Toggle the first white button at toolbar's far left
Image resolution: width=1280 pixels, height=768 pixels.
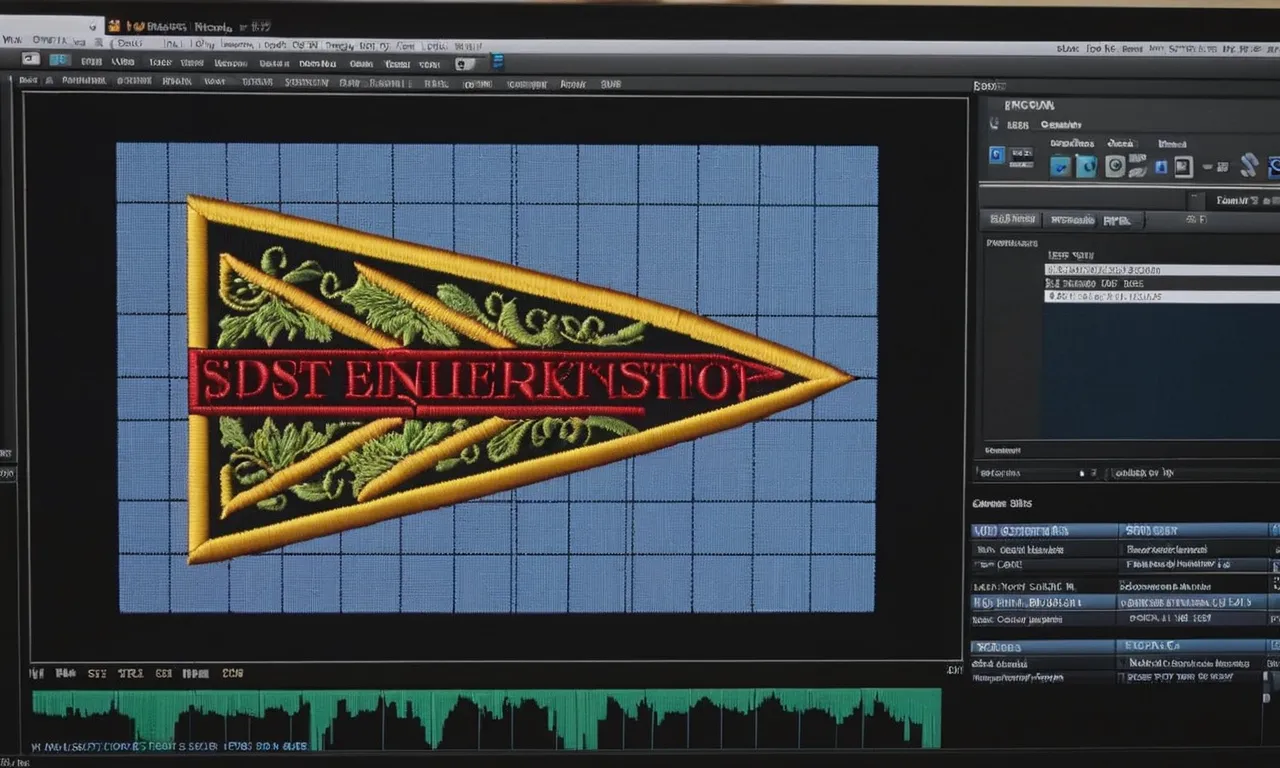coord(30,61)
